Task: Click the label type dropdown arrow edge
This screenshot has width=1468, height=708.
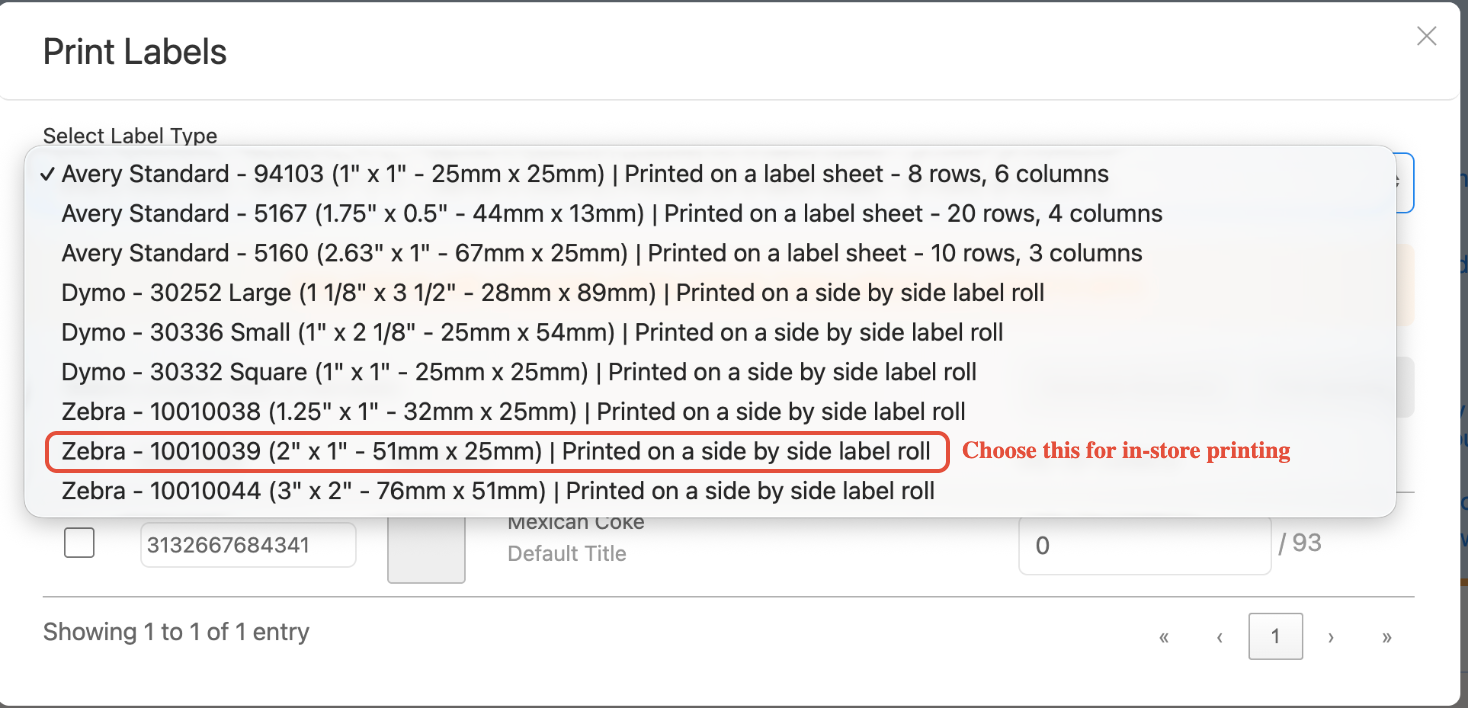Action: coord(1404,182)
